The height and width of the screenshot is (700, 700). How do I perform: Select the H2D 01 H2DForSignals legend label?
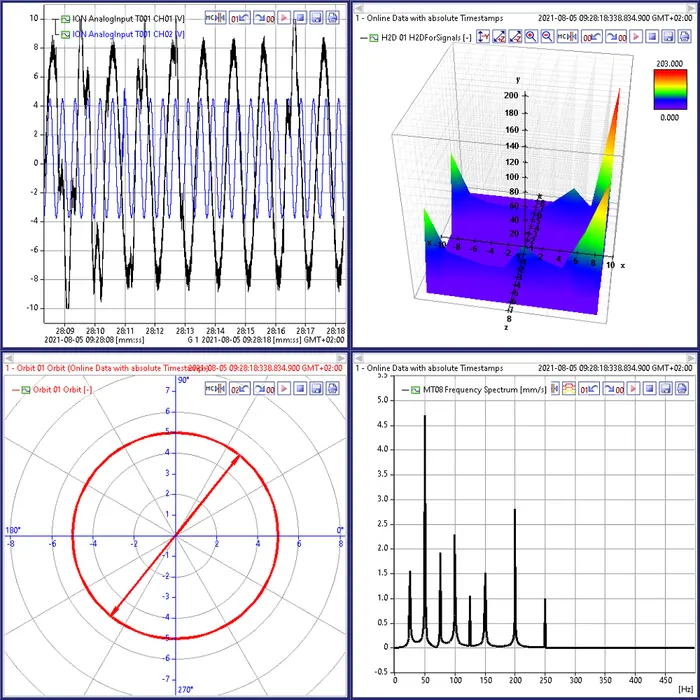coord(426,38)
